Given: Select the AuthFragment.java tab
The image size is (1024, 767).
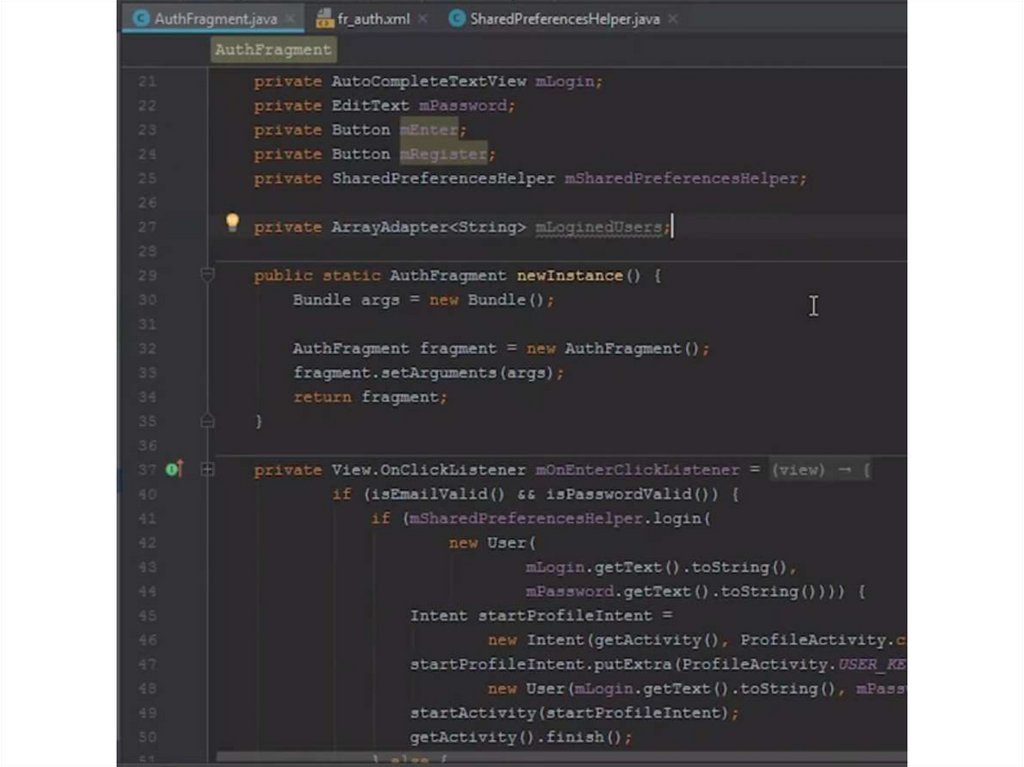Looking at the screenshot, I should [x=215, y=19].
